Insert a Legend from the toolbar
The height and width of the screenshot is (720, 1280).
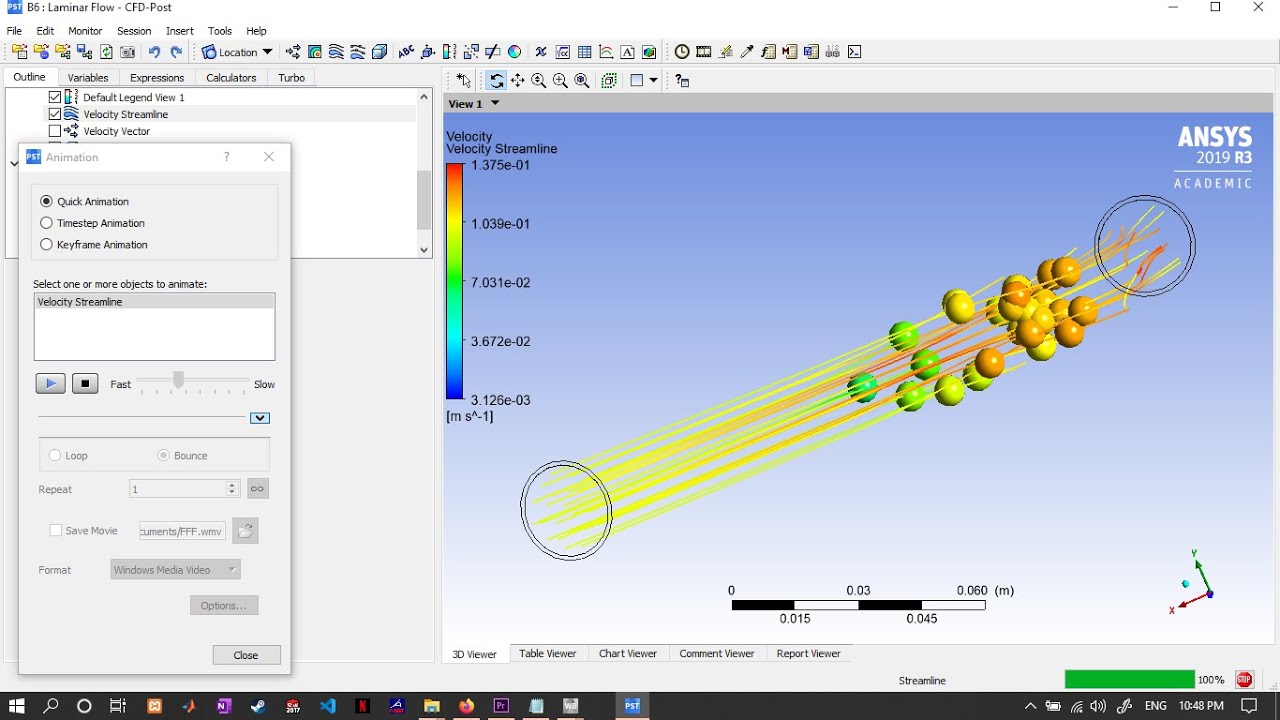[x=449, y=52]
